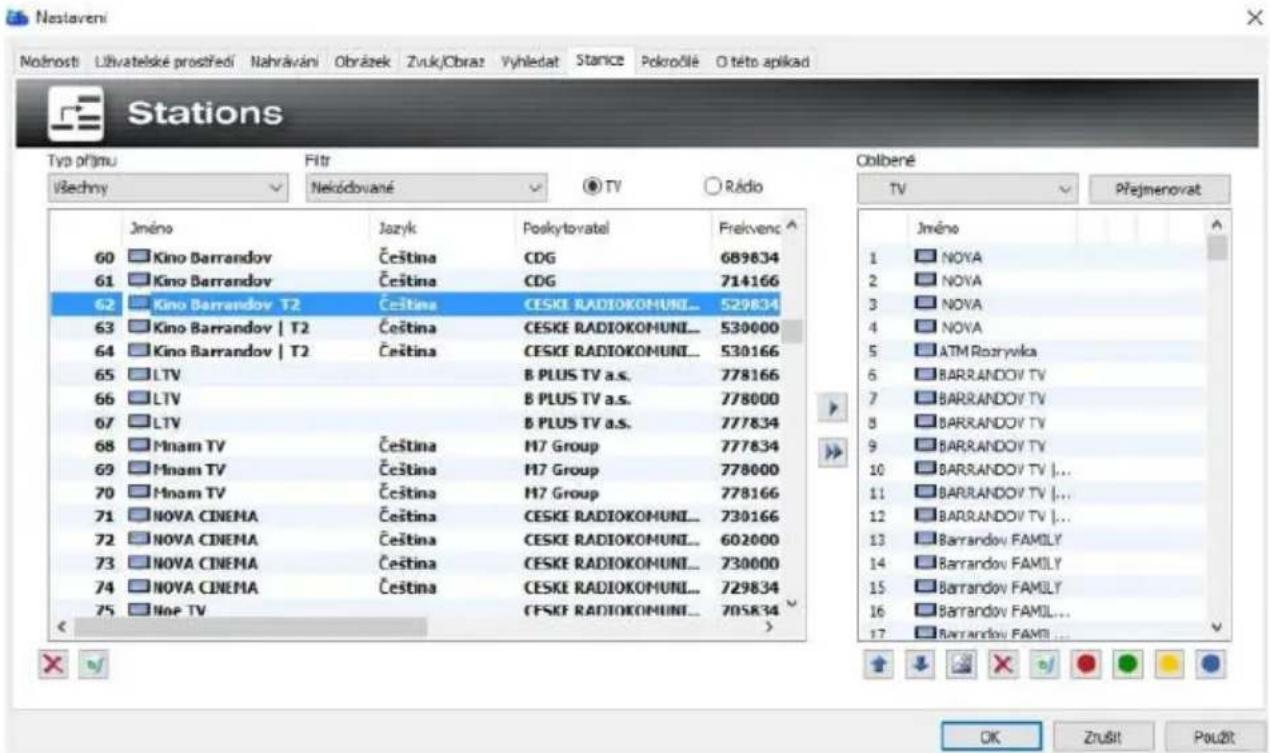This screenshot has width=1270, height=753.
Task: Switch to the Nahrávání tab
Action: [x=285, y=61]
